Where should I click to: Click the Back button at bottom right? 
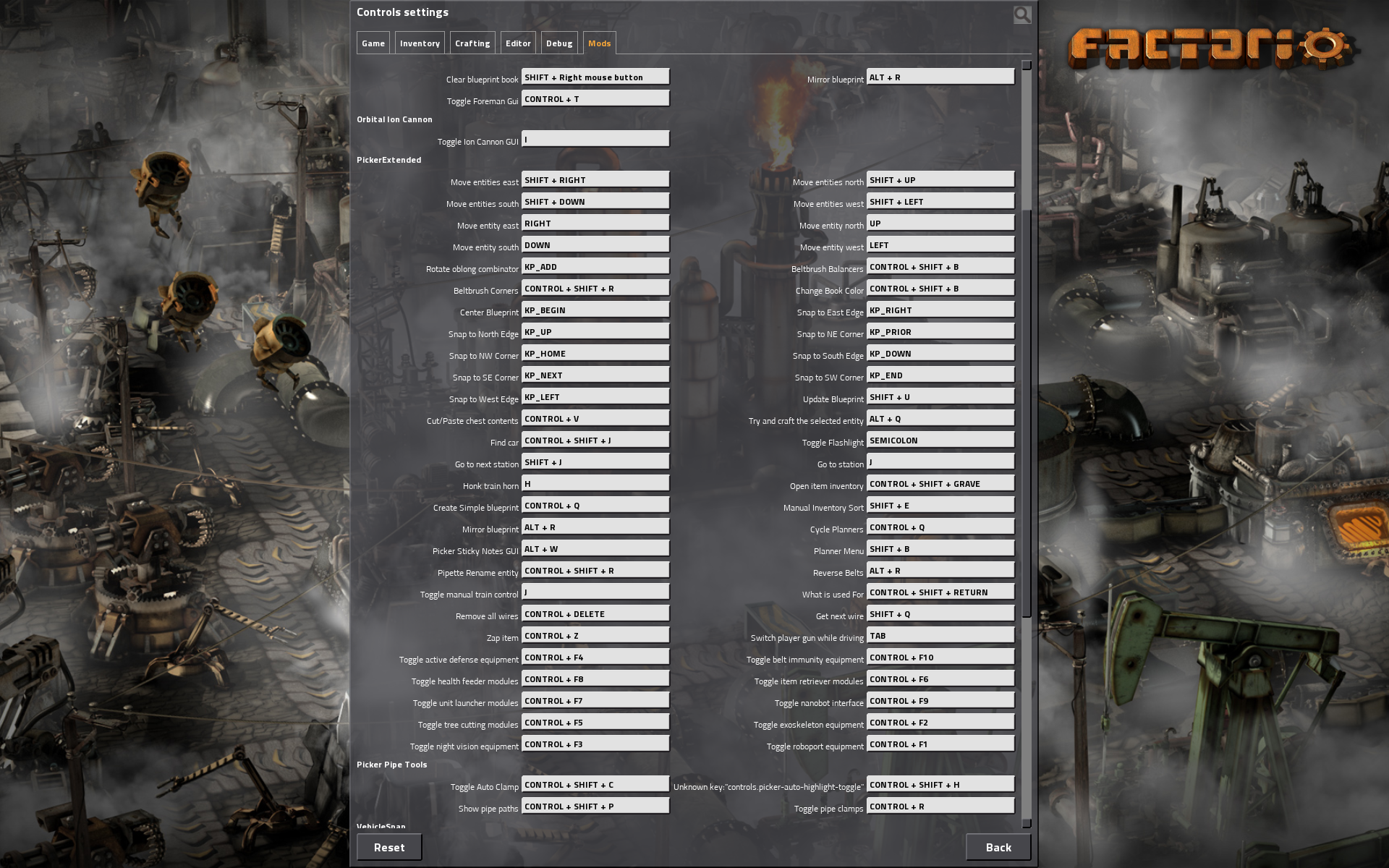(996, 846)
